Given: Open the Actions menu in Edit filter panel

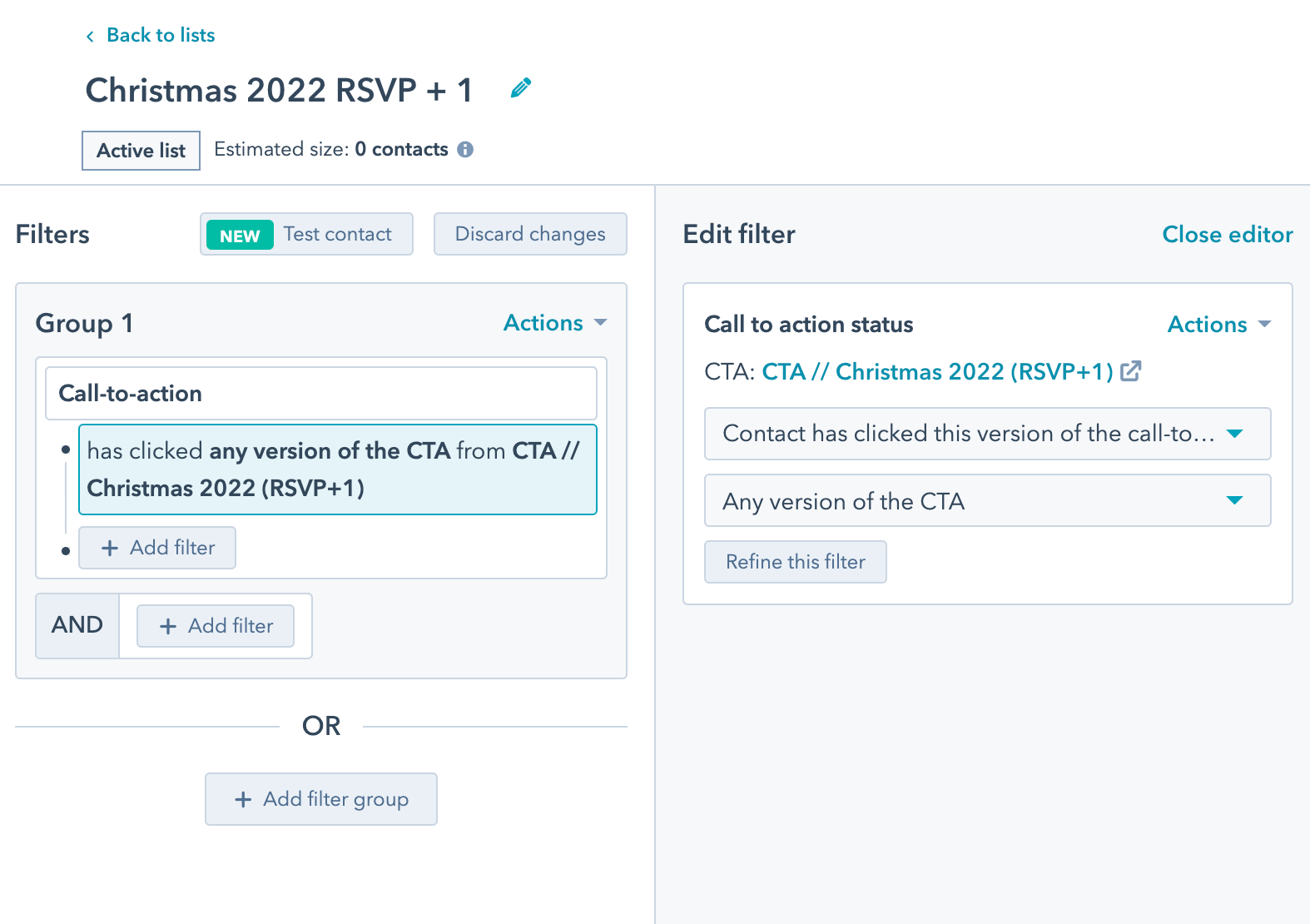Looking at the screenshot, I should (1218, 325).
